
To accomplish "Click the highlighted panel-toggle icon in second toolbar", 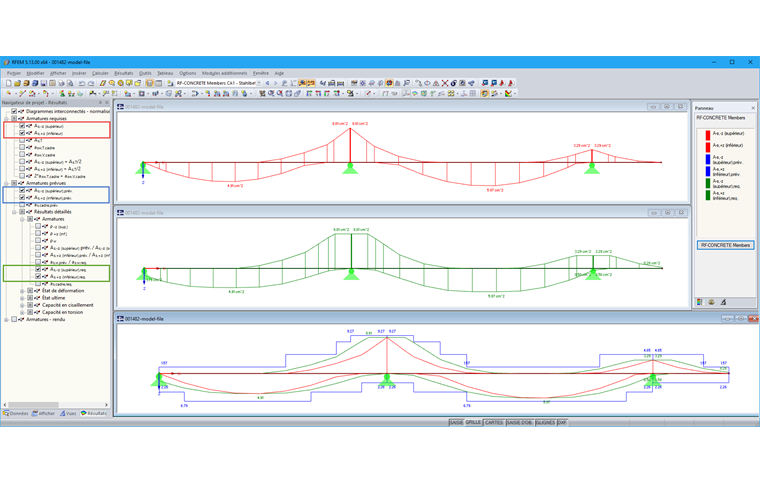I will pyautogui.click(x=485, y=93).
